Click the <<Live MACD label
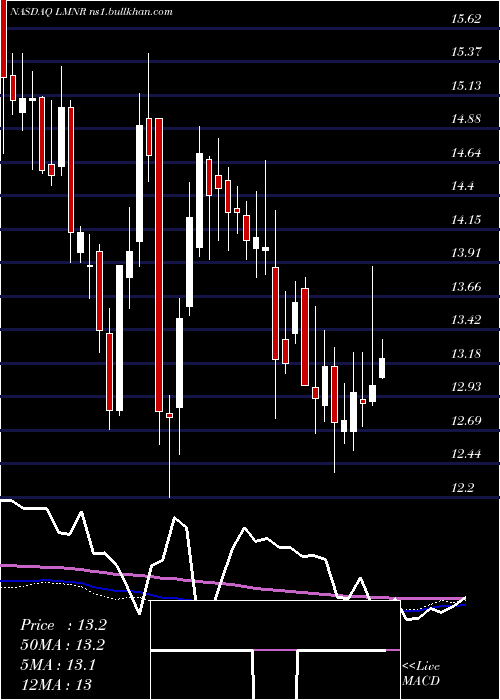Screen dimensions: 500x700 click(421, 673)
